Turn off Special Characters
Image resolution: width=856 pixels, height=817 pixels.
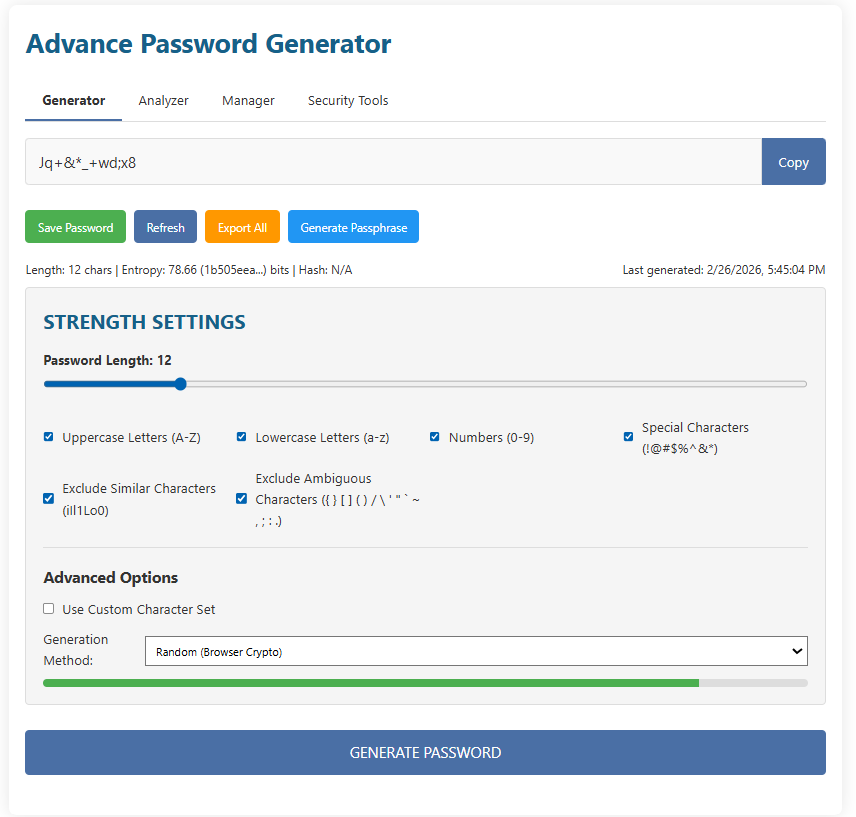point(628,436)
